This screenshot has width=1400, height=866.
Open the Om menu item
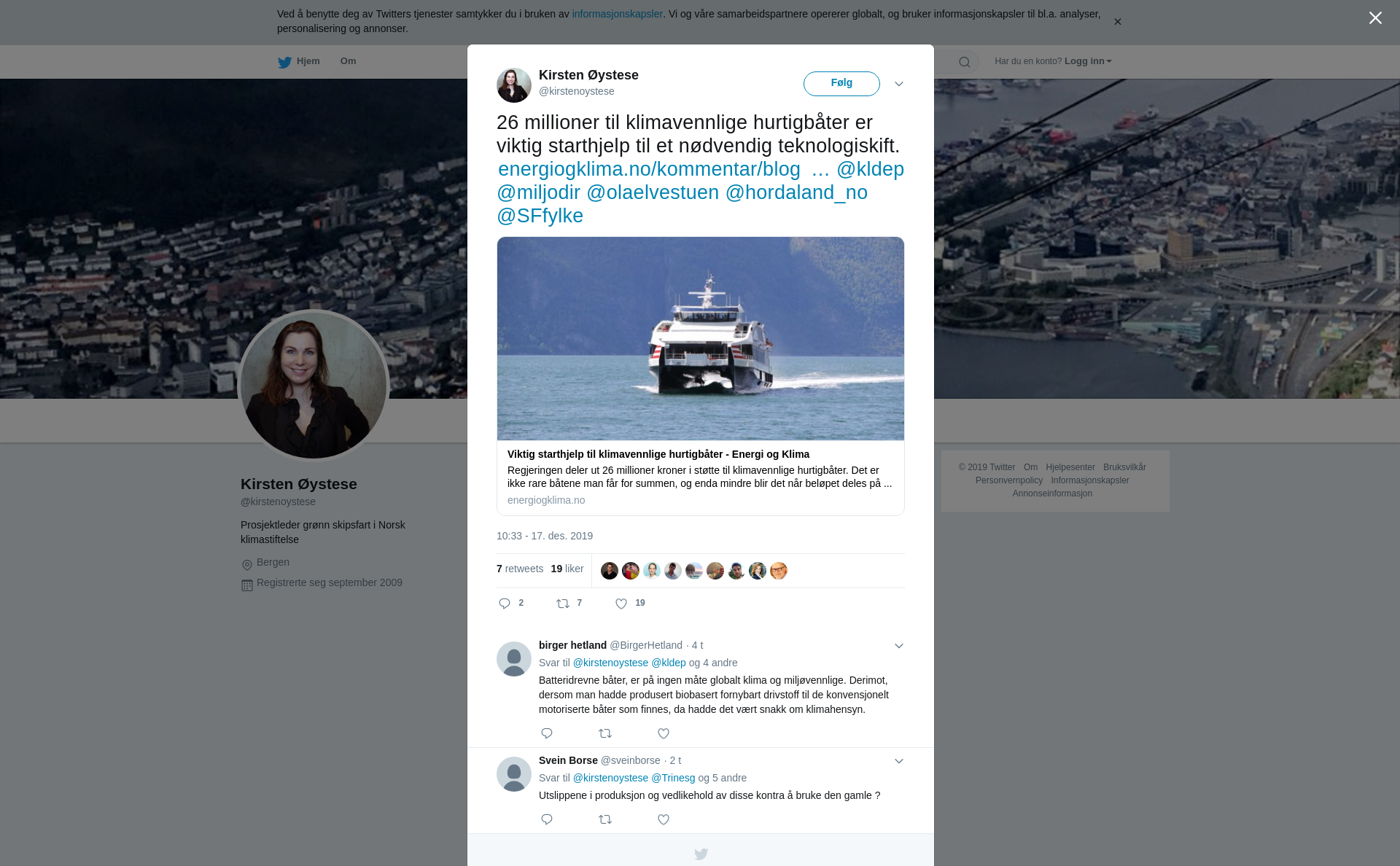[348, 61]
